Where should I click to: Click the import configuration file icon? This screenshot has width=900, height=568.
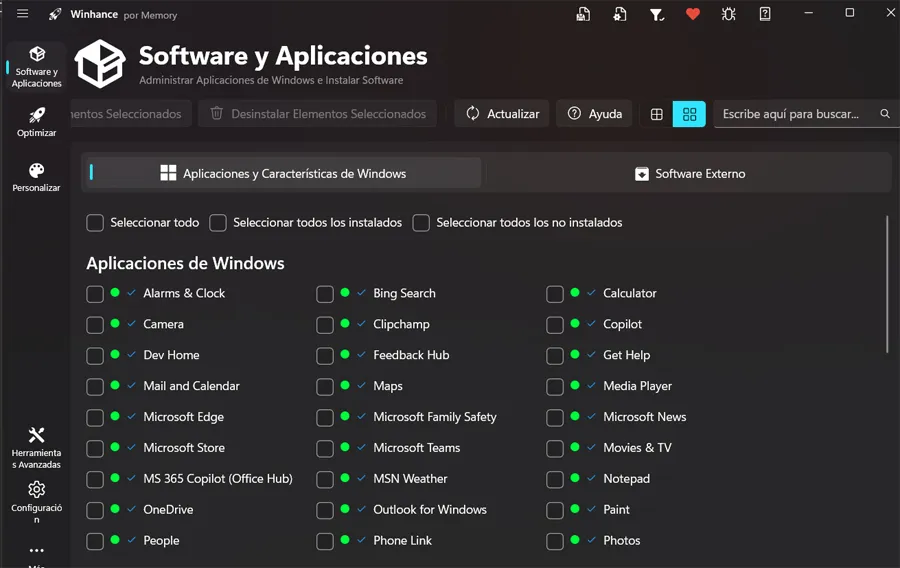coord(620,14)
